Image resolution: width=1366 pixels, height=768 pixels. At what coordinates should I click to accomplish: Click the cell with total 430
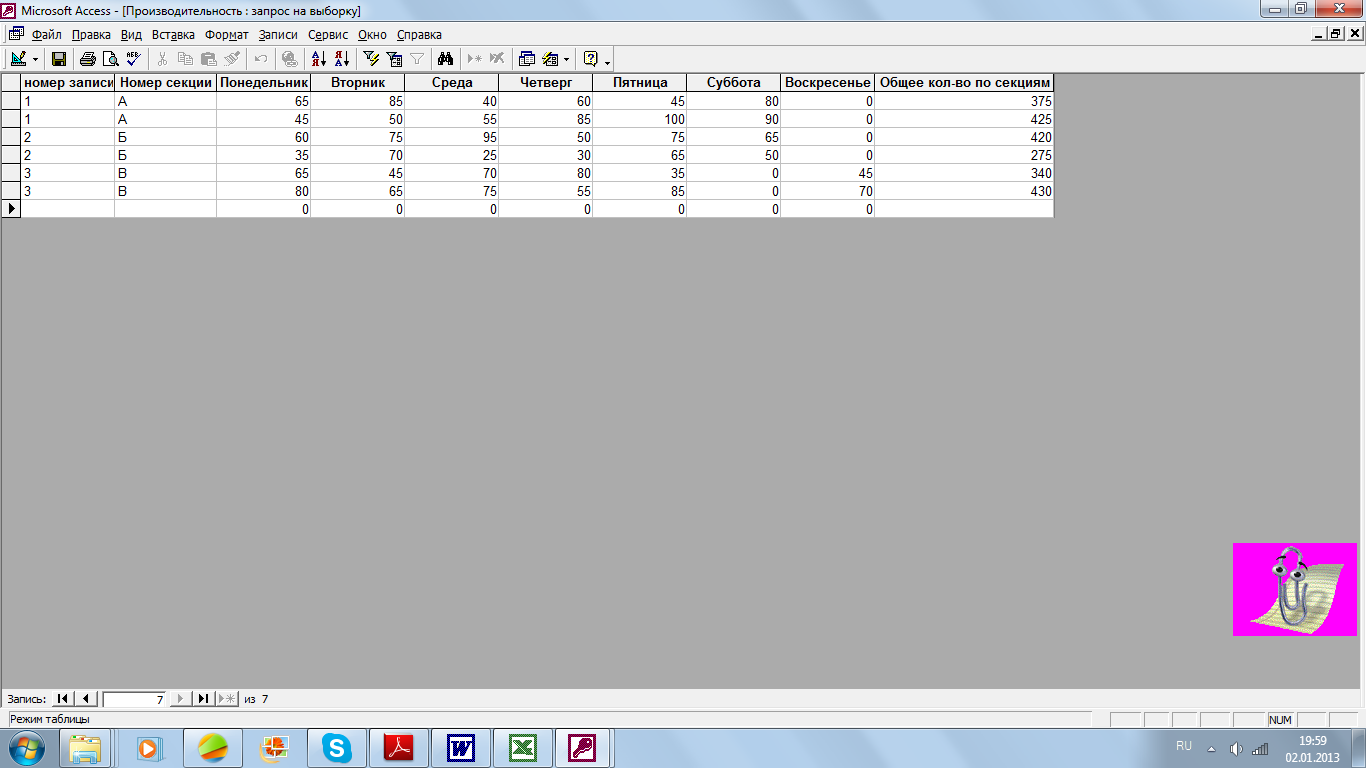964,191
